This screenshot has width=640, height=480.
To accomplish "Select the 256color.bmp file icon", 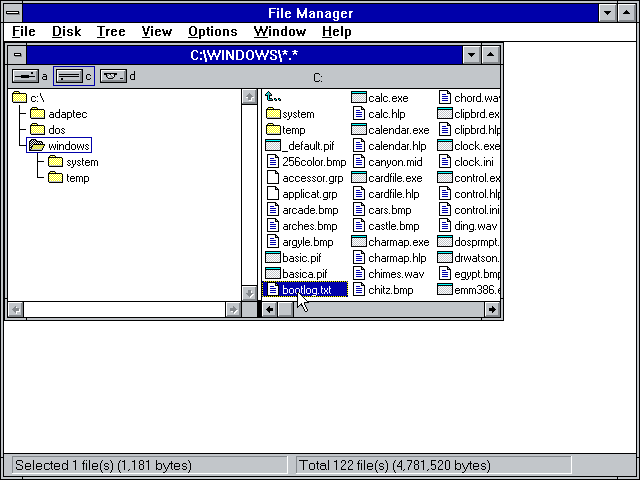I will (x=274, y=162).
